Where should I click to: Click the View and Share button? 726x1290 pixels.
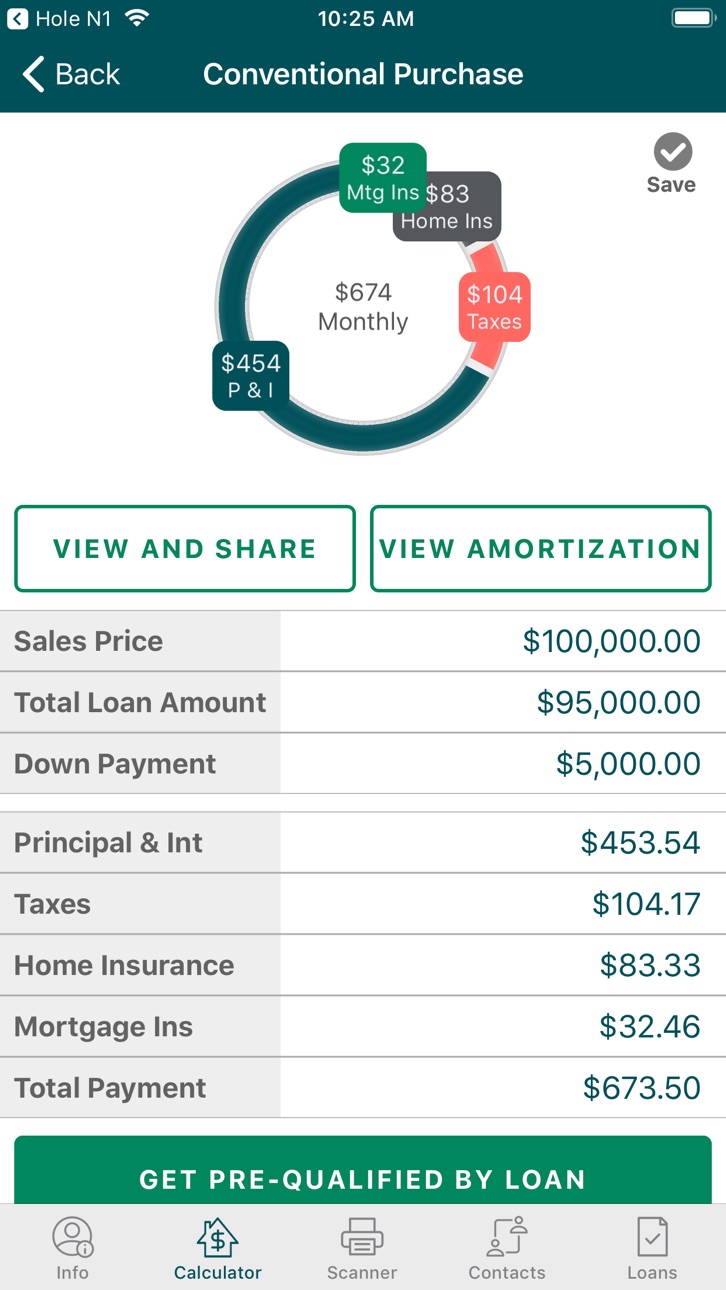coord(185,548)
